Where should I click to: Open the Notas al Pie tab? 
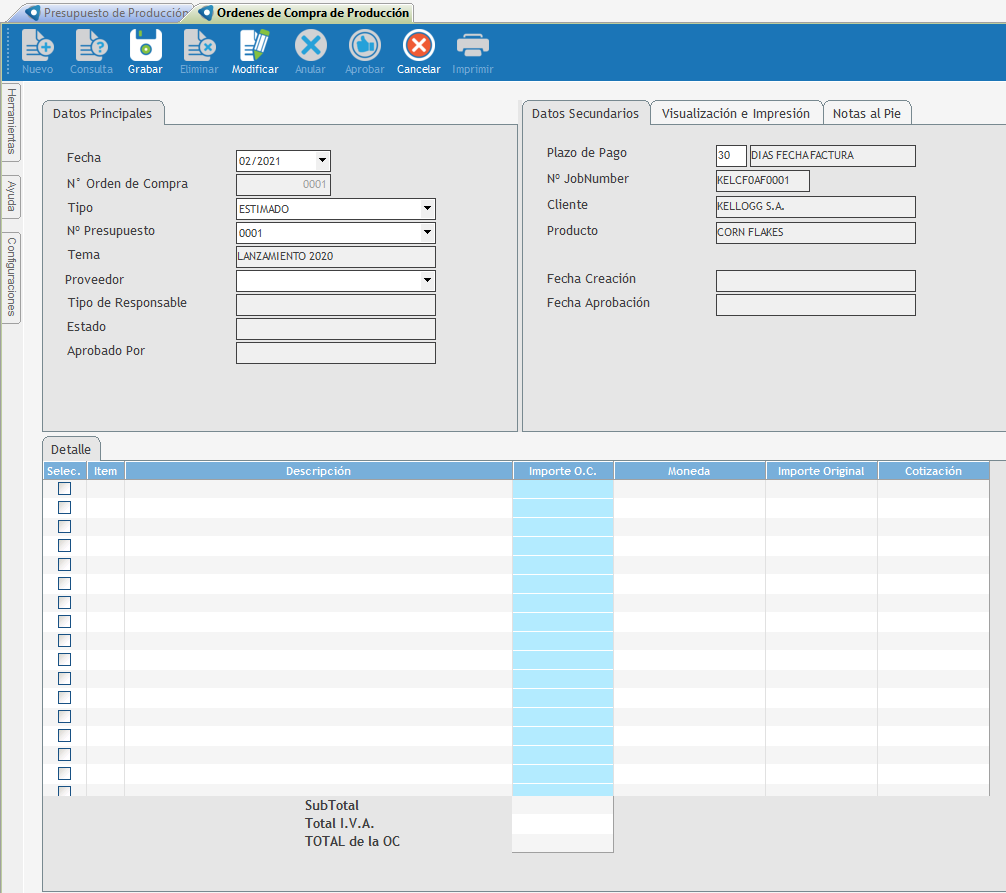(866, 114)
